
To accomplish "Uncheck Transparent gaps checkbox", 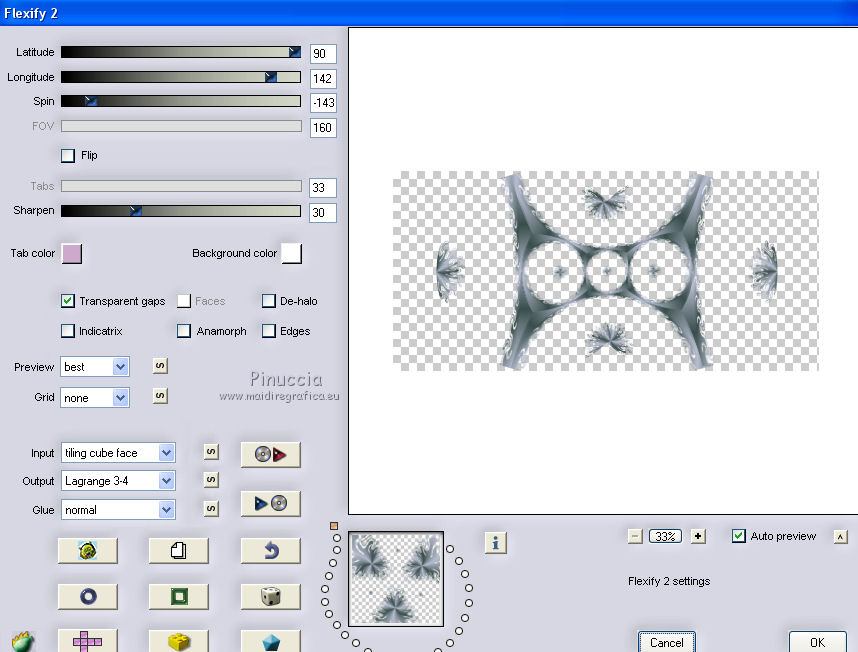I will tap(68, 301).
